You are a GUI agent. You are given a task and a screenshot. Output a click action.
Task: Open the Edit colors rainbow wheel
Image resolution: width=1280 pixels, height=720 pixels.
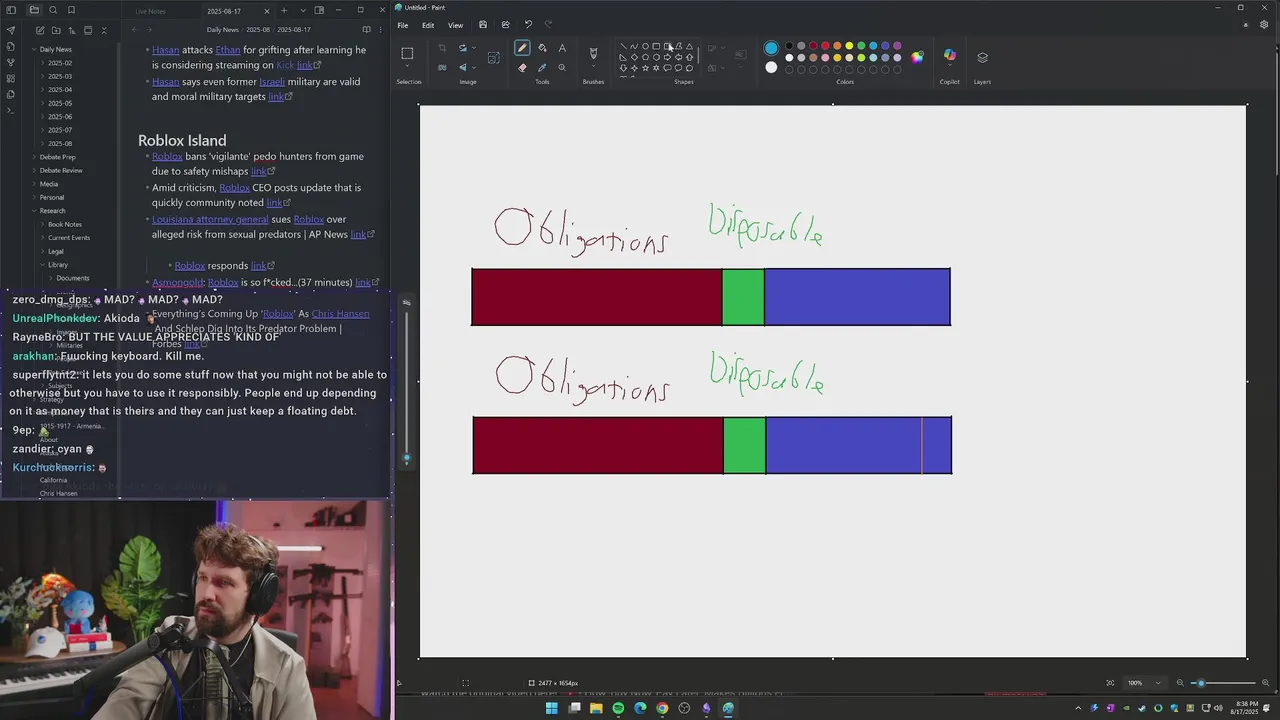[x=917, y=56]
